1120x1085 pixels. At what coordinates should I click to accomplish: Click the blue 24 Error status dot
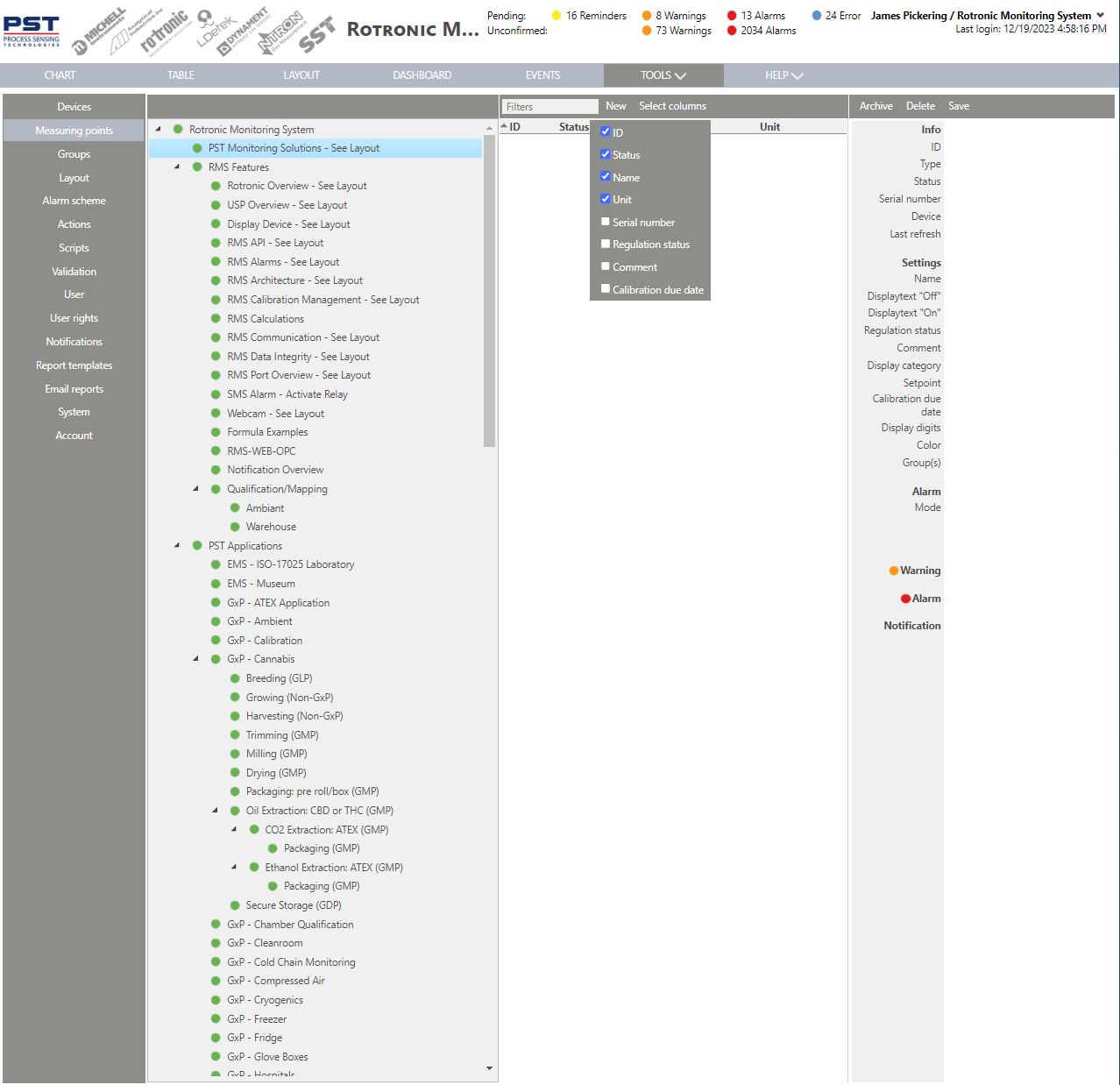pos(817,16)
